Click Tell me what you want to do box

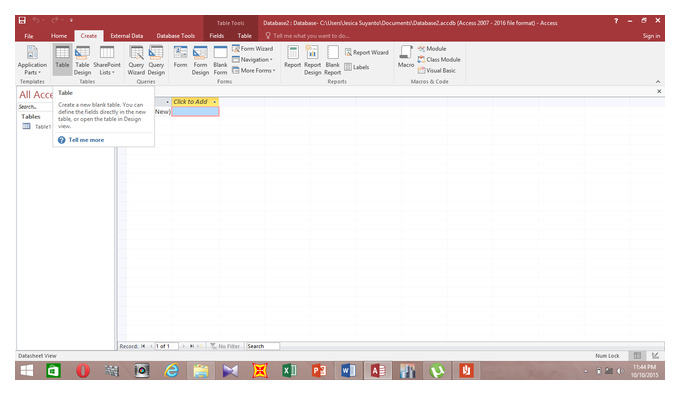pyautogui.click(x=307, y=36)
